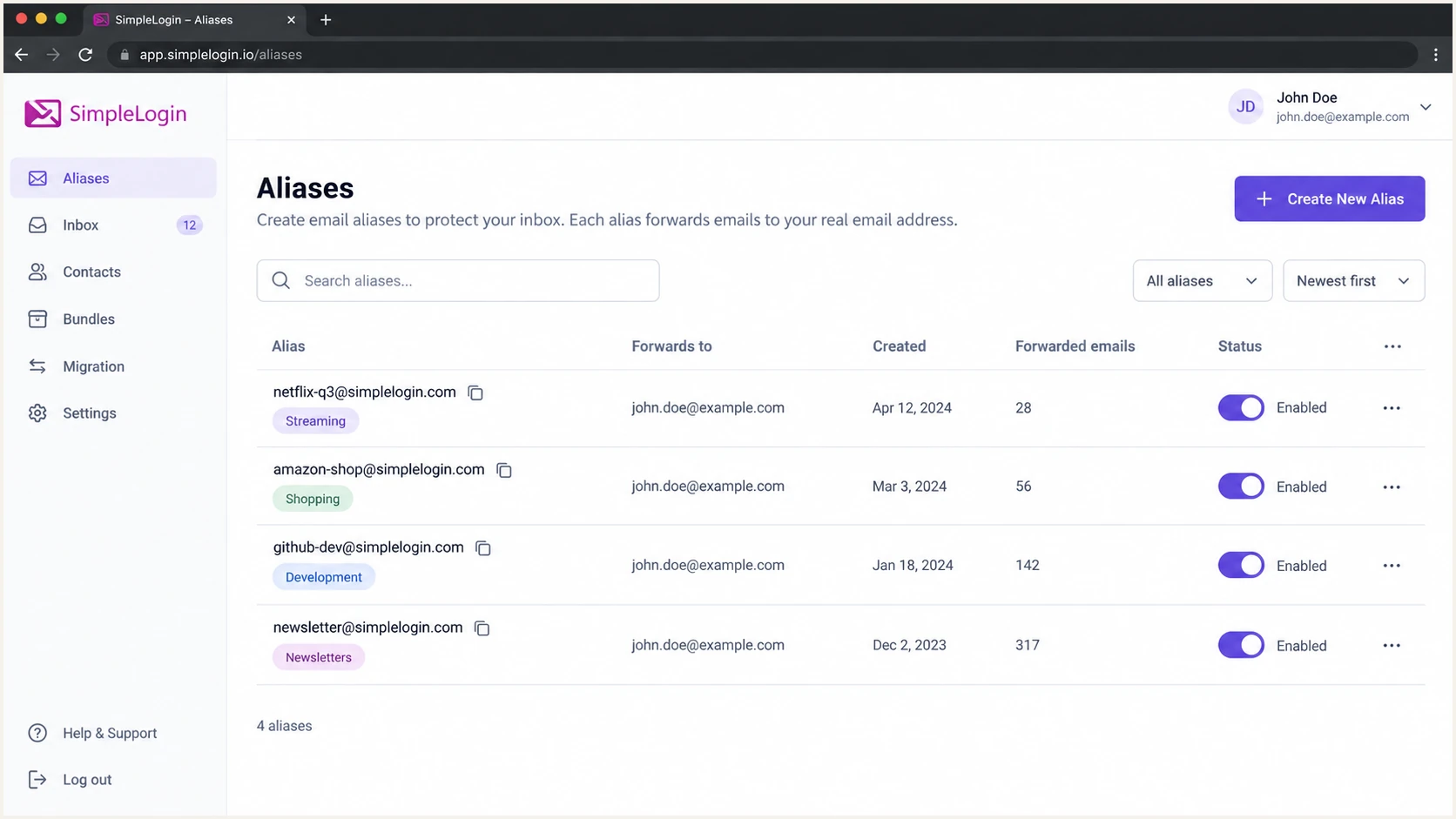
Task: Click the Created column header
Action: (899, 346)
